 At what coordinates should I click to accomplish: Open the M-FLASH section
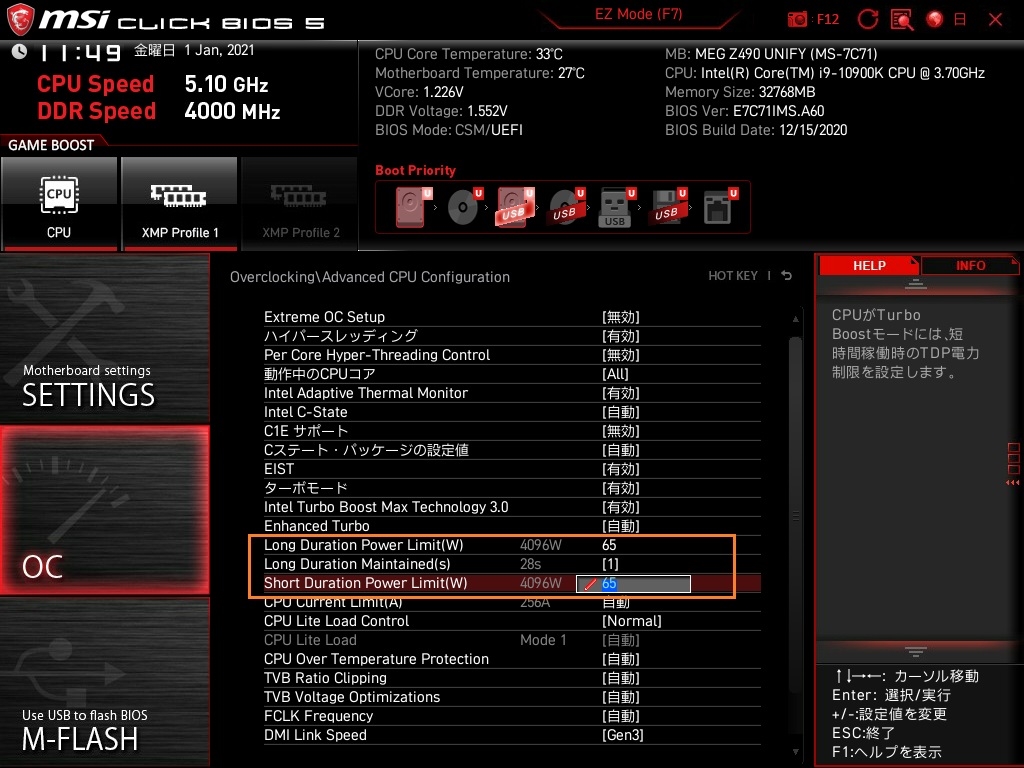tap(104, 682)
